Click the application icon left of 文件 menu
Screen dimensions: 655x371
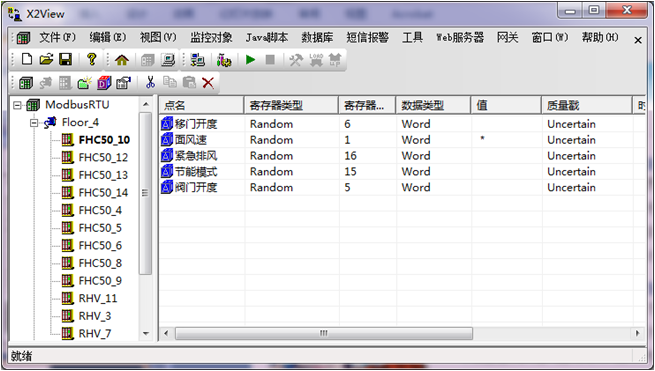click(x=23, y=38)
